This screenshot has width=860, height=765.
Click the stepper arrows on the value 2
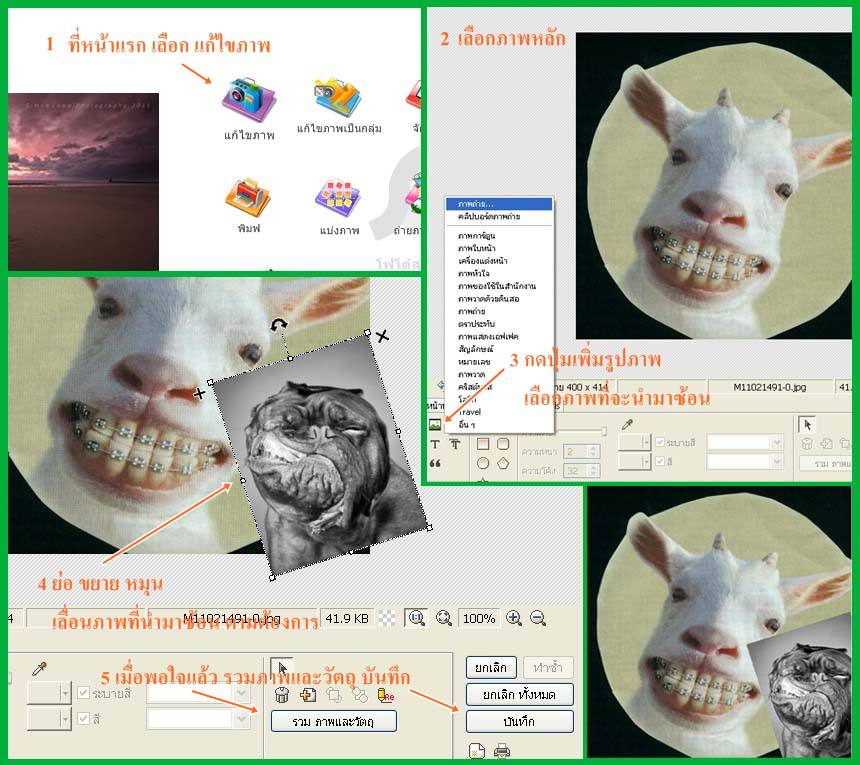click(x=593, y=451)
